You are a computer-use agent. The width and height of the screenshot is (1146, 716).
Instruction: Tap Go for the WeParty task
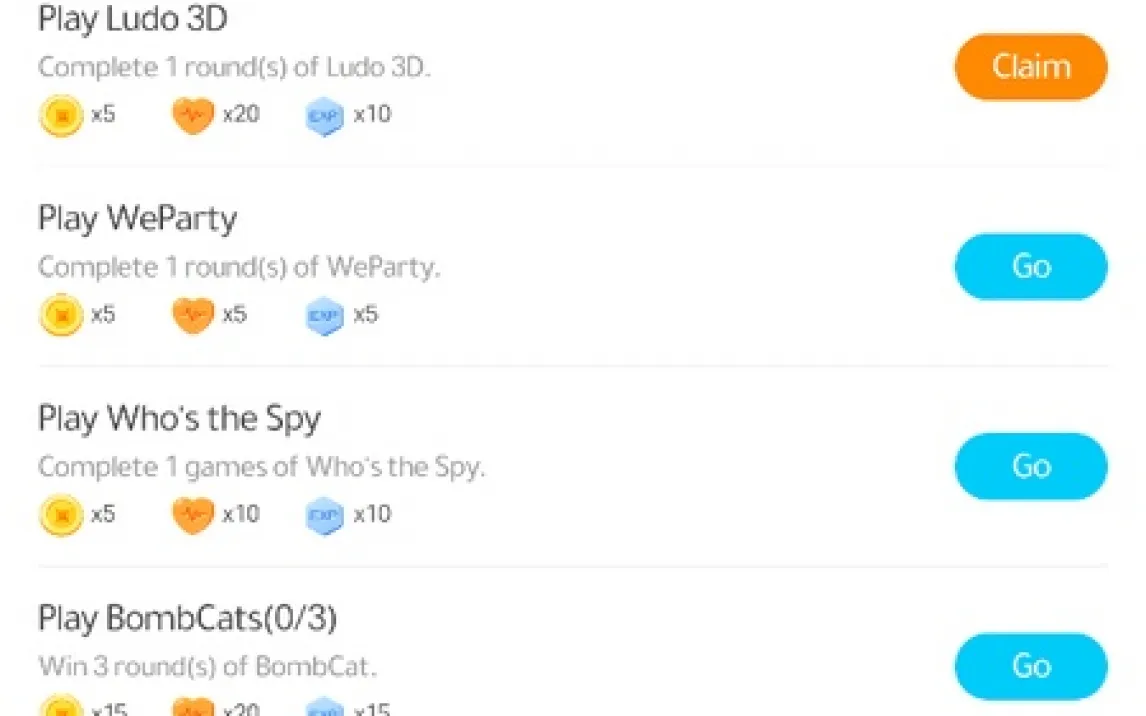coord(1031,267)
